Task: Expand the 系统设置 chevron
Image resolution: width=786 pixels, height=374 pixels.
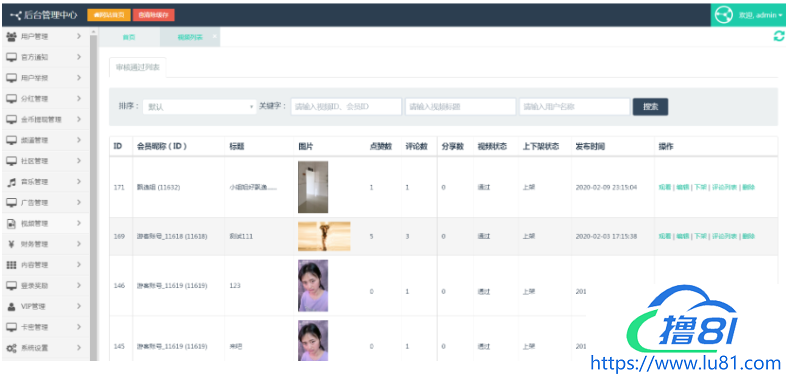Action: coord(79,348)
